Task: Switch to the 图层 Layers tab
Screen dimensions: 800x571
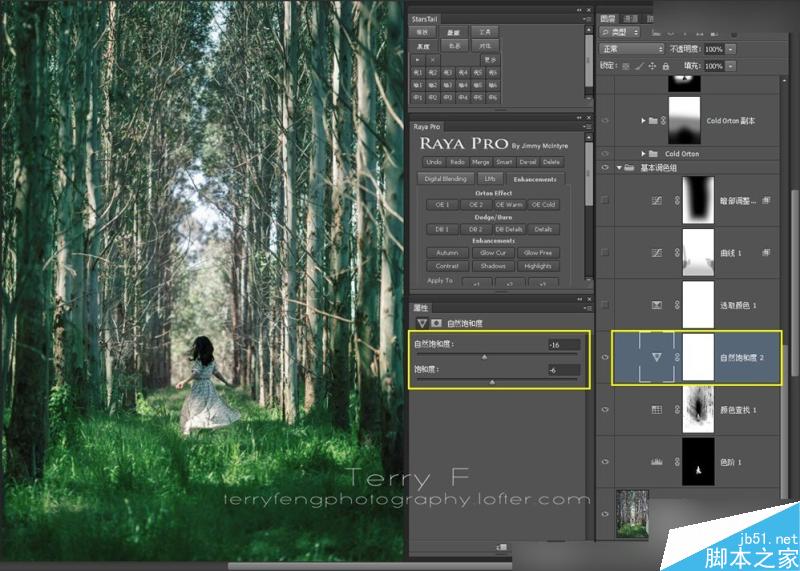Action: pyautogui.click(x=608, y=19)
